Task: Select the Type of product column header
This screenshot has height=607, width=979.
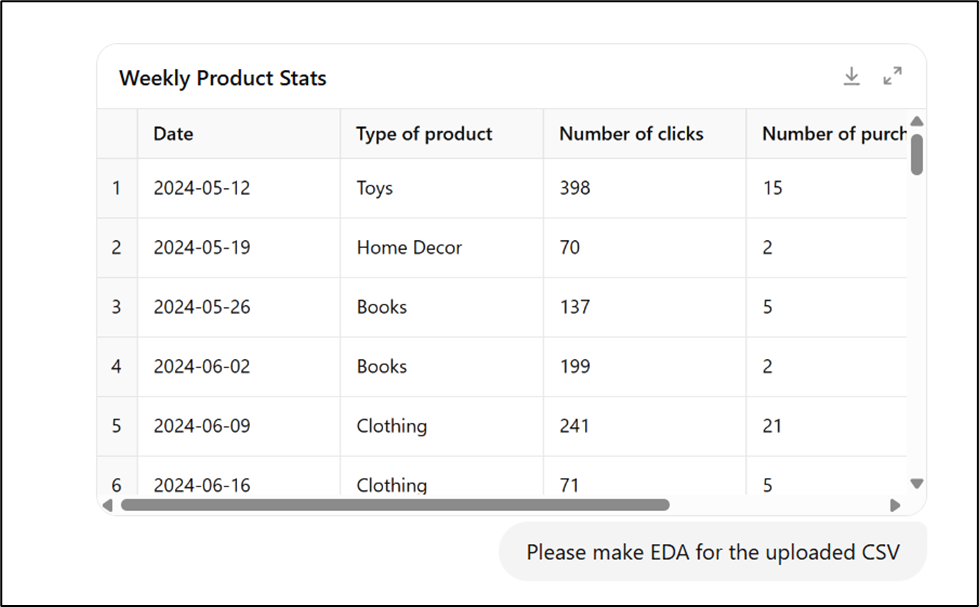Action: pos(442,134)
